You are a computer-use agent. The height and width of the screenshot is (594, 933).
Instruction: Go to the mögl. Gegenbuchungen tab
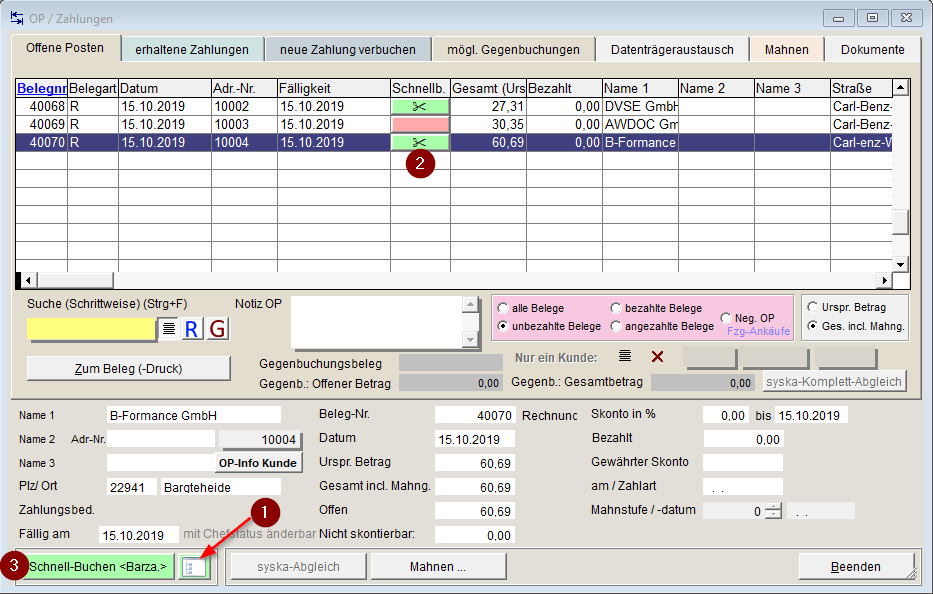point(514,50)
